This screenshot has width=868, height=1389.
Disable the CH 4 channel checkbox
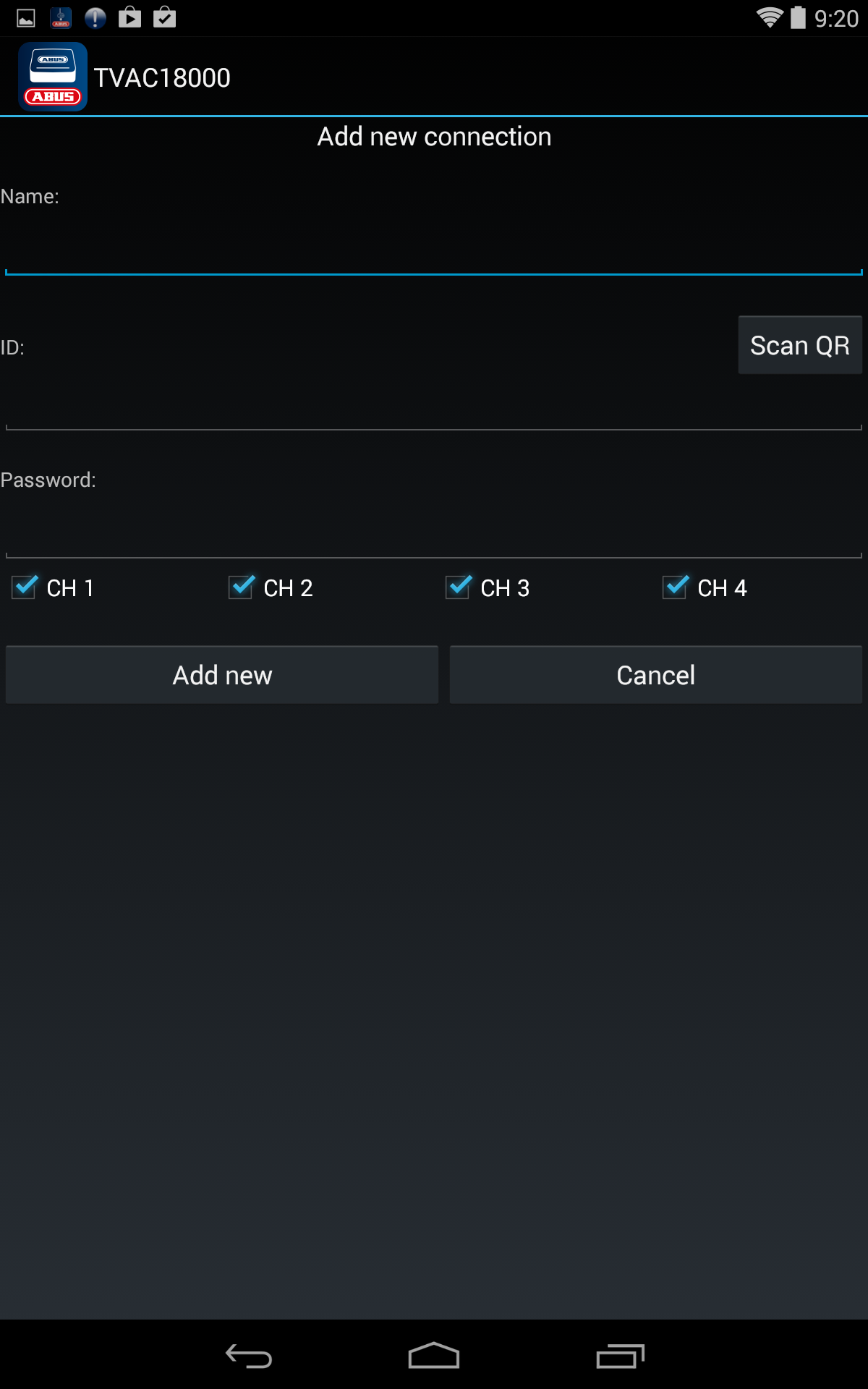pyautogui.click(x=676, y=587)
